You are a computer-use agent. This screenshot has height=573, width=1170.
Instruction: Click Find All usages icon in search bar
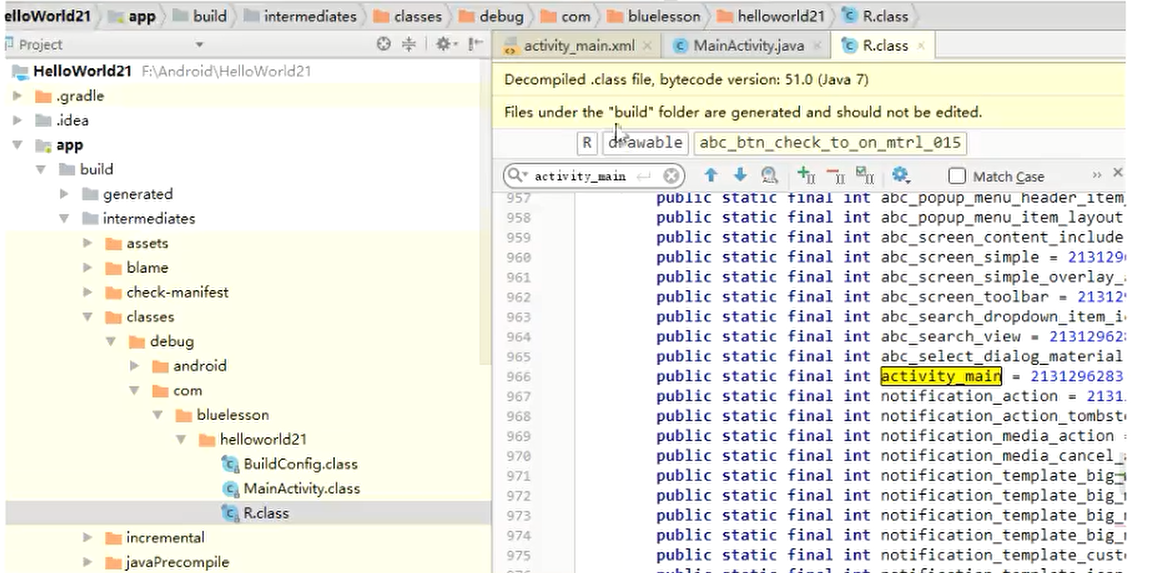pyautogui.click(x=769, y=175)
